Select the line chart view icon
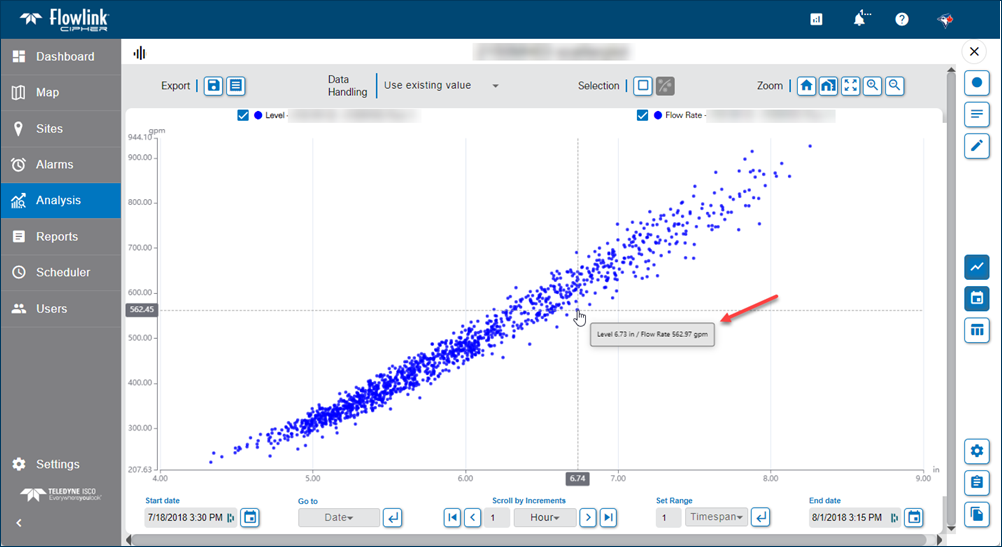This screenshot has height=547, width=1002. 977,267
